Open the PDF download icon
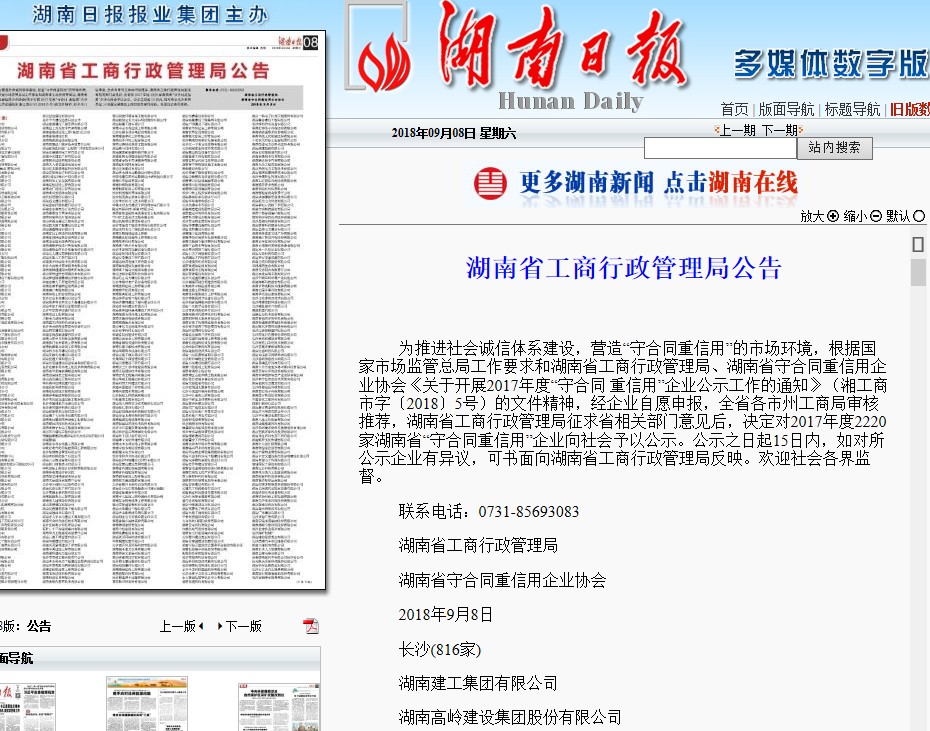 pyautogui.click(x=311, y=626)
